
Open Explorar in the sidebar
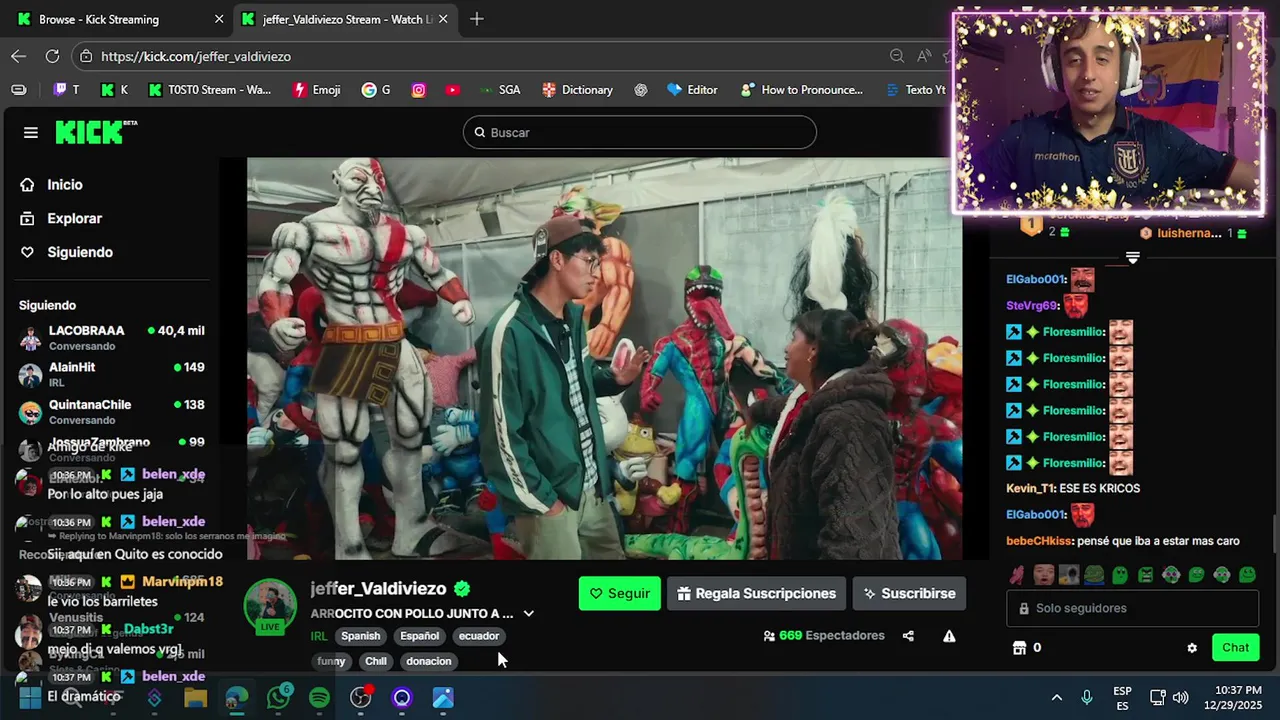point(61,218)
